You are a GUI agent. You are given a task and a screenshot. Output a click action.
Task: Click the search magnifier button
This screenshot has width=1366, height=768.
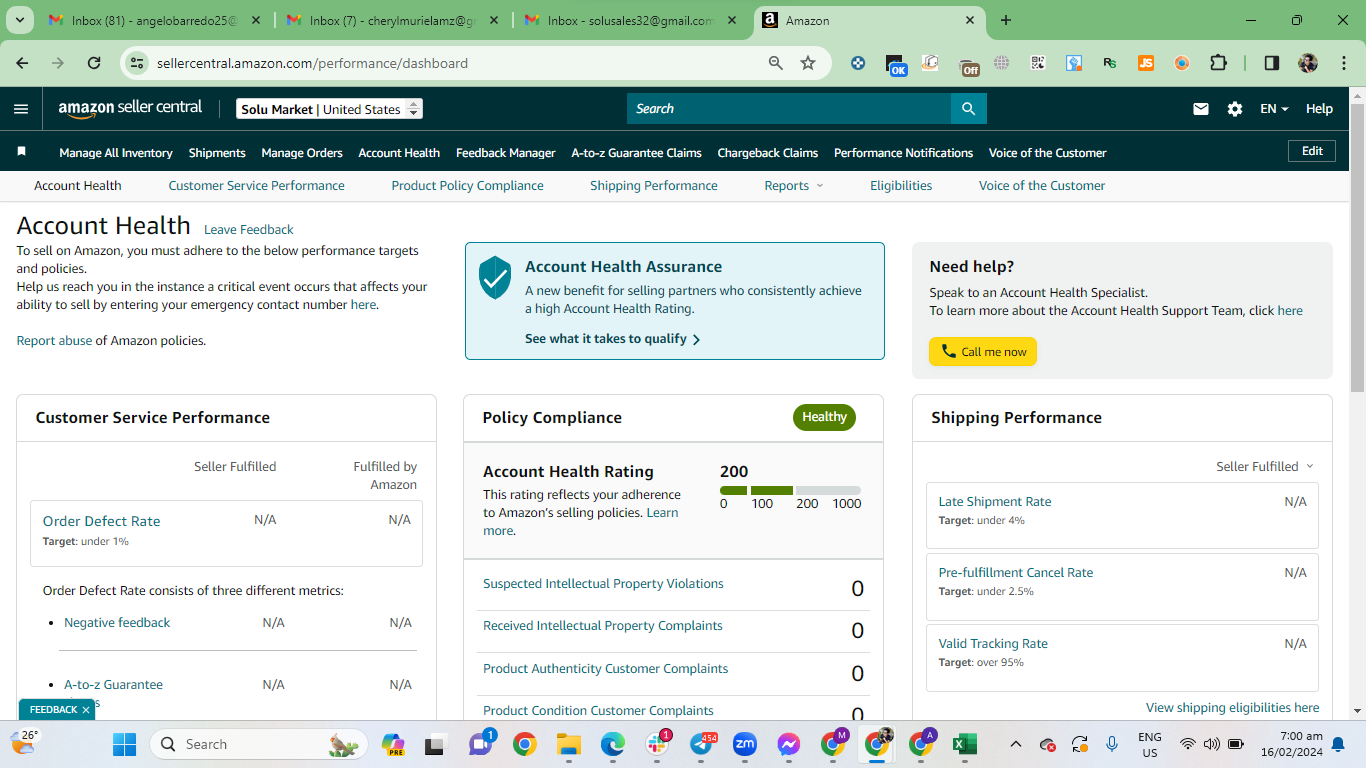[968, 108]
